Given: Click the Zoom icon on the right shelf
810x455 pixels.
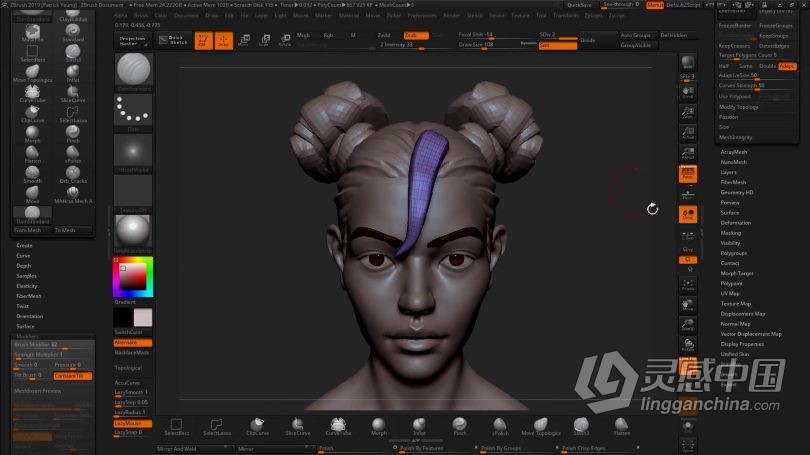Looking at the screenshot, I should coord(688,113).
